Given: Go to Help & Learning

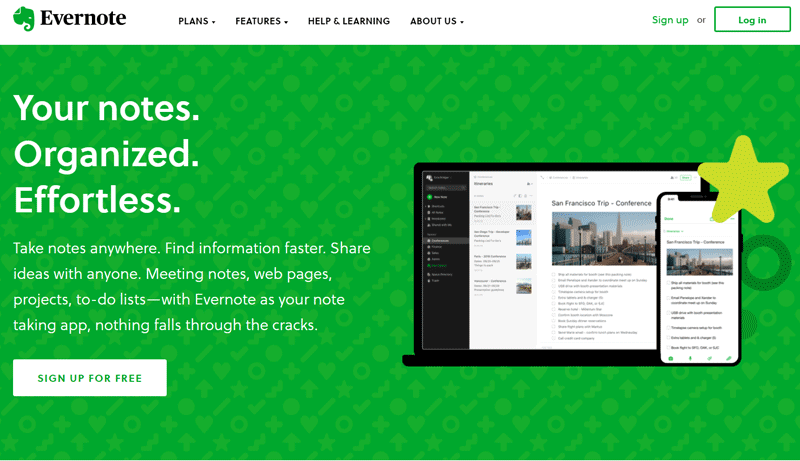Looking at the screenshot, I should pos(349,21).
